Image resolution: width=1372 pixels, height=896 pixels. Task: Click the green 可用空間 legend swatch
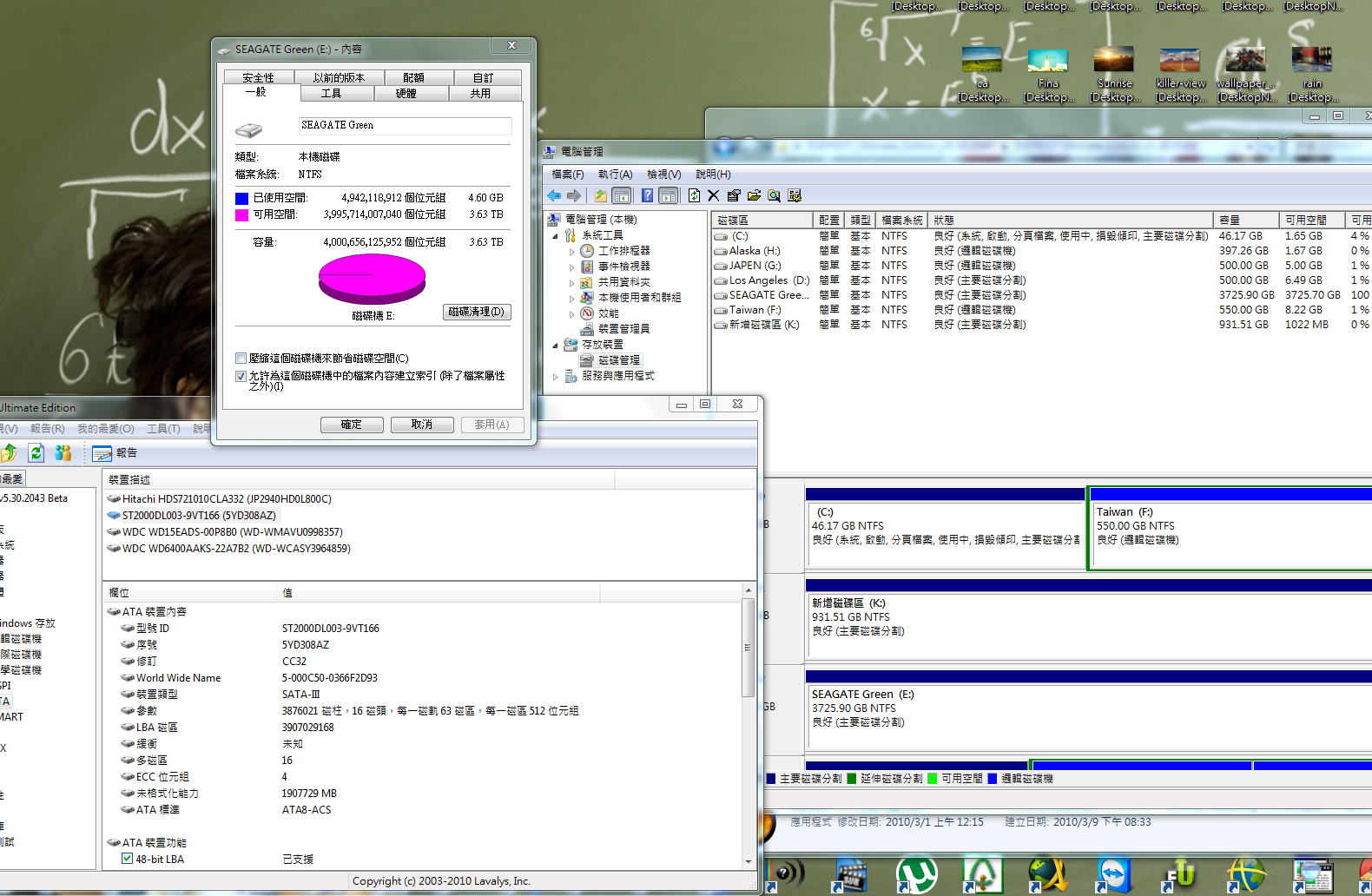pyautogui.click(x=933, y=779)
